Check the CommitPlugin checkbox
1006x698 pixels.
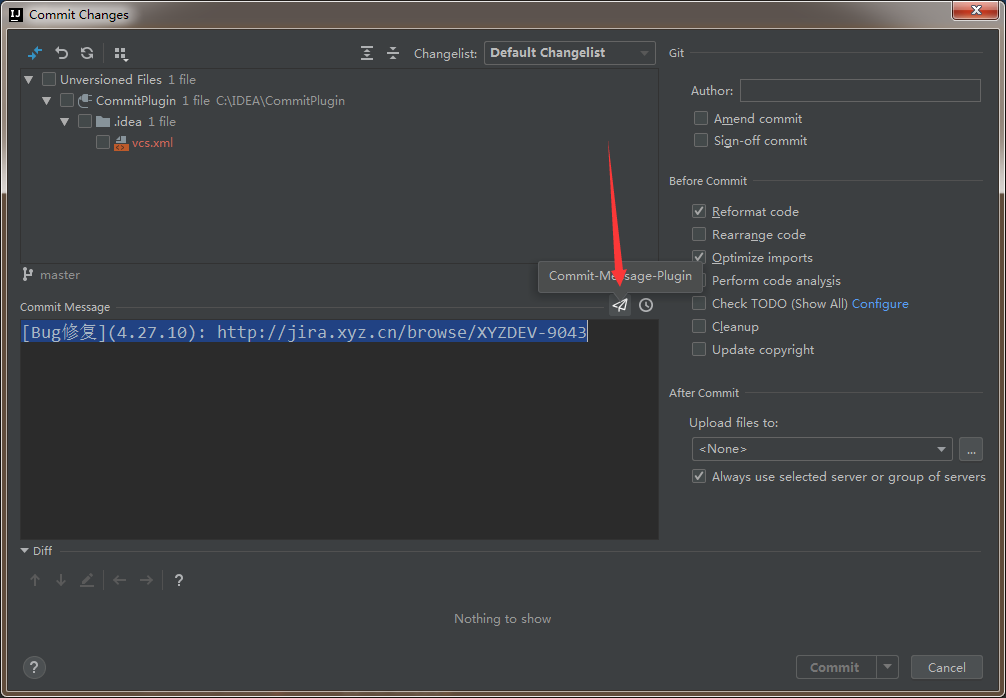coord(67,101)
